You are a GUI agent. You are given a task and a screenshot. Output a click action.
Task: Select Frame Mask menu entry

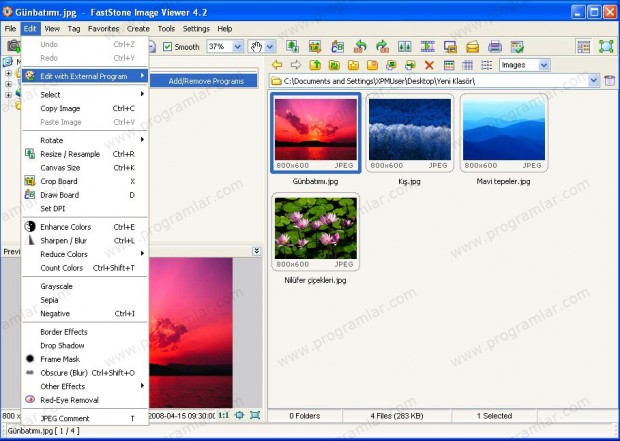pos(85,359)
